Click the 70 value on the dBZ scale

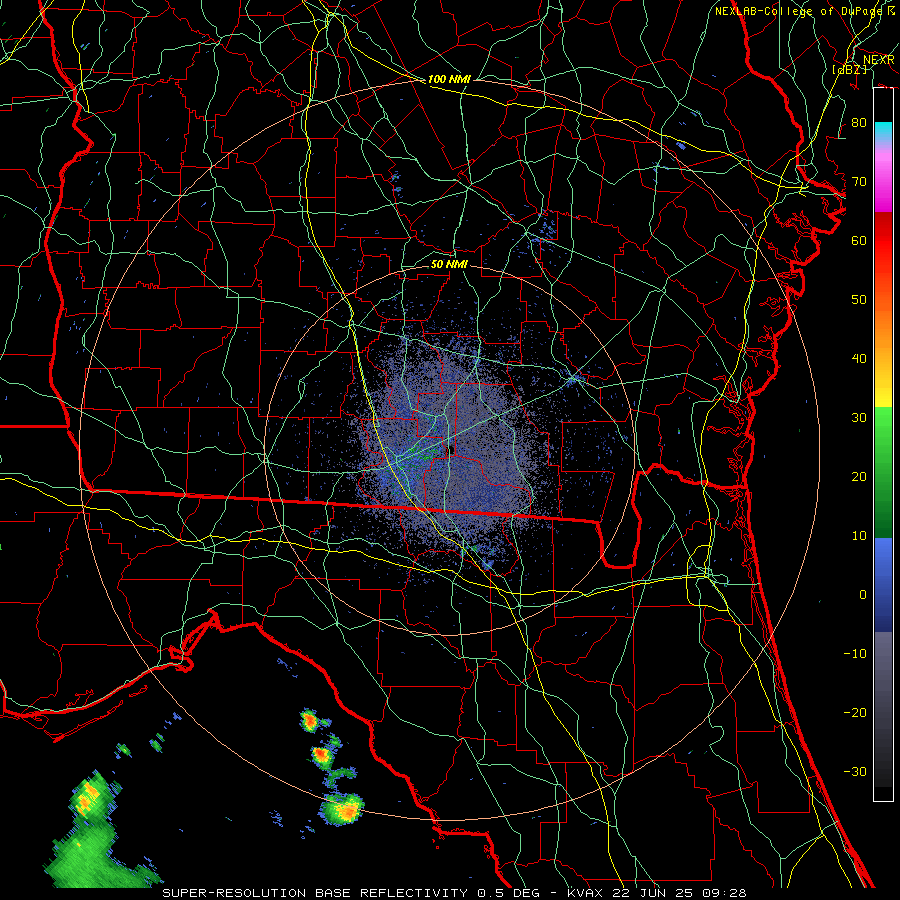[859, 182]
